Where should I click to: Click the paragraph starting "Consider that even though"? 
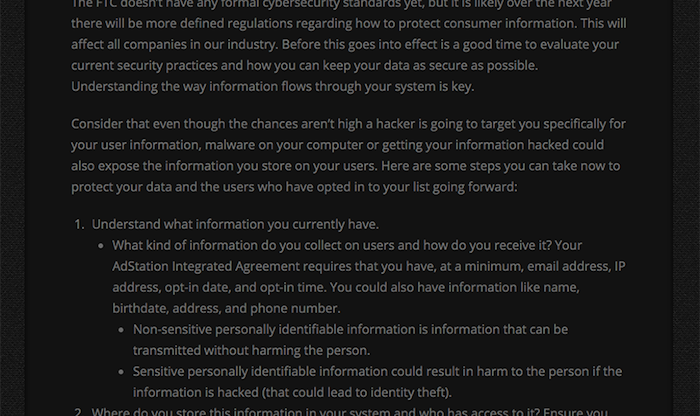tap(348, 155)
